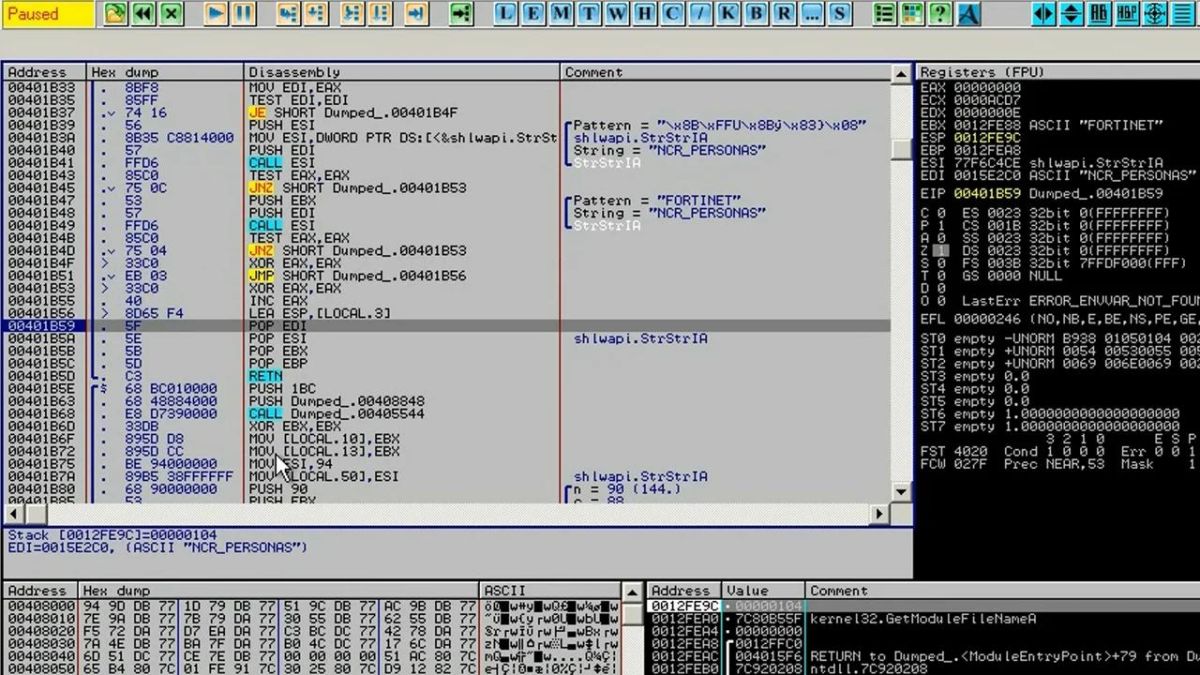
Task: Start Trace over
Action: coord(380,14)
